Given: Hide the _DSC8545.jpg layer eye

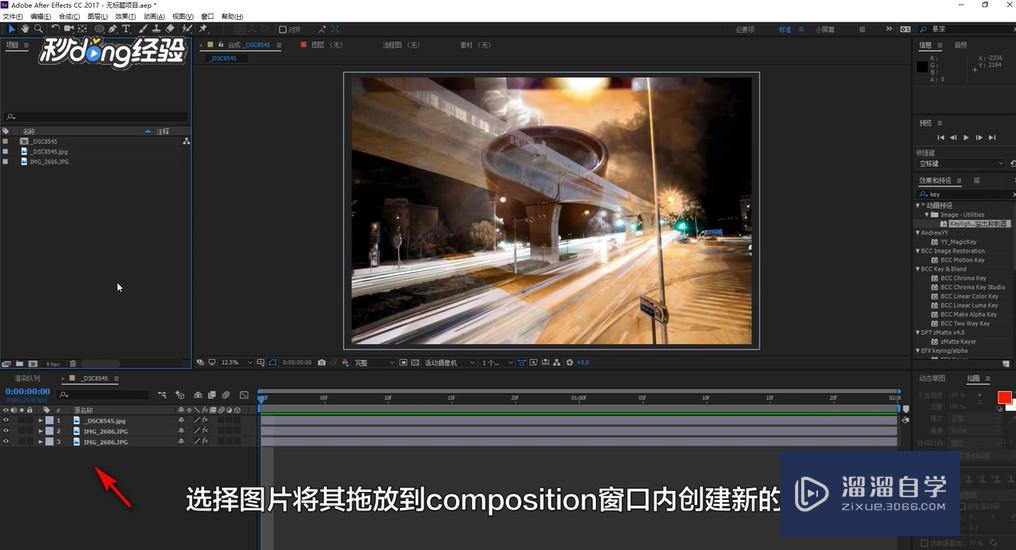Looking at the screenshot, I should click(x=6, y=420).
